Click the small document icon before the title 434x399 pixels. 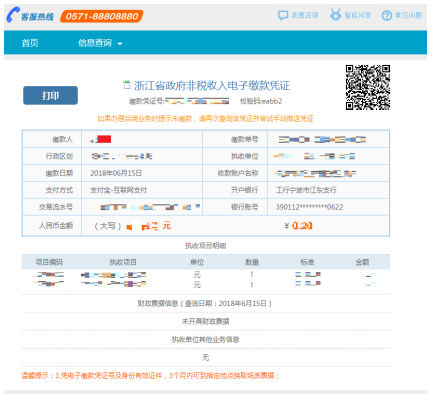pyautogui.click(x=127, y=85)
